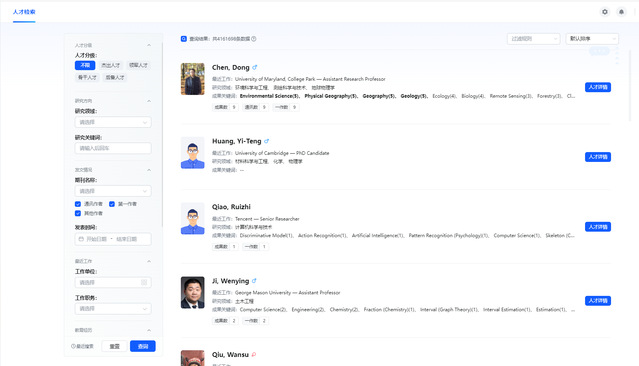Open Chen, Dong's profile photo
The image size is (639, 366).
pos(193,79)
